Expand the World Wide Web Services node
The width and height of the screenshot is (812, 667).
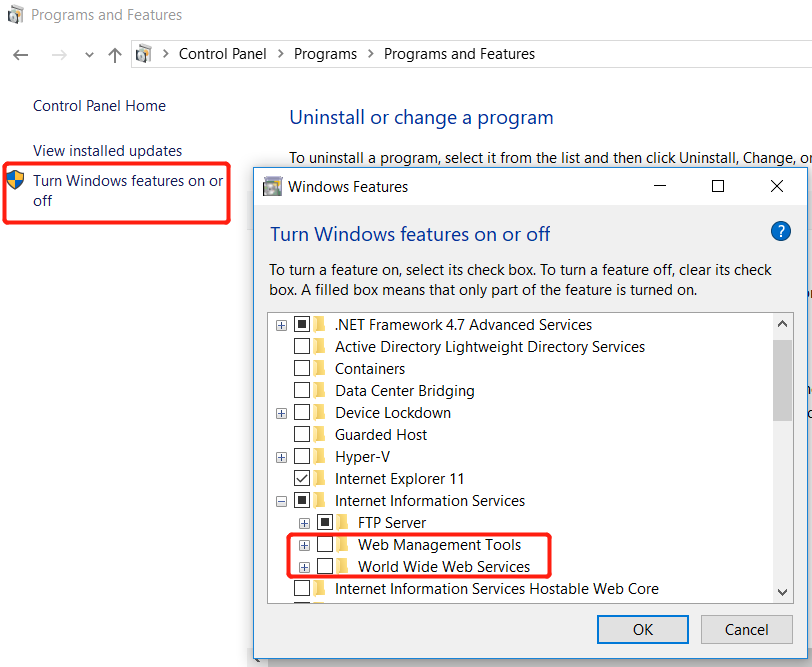(x=304, y=567)
